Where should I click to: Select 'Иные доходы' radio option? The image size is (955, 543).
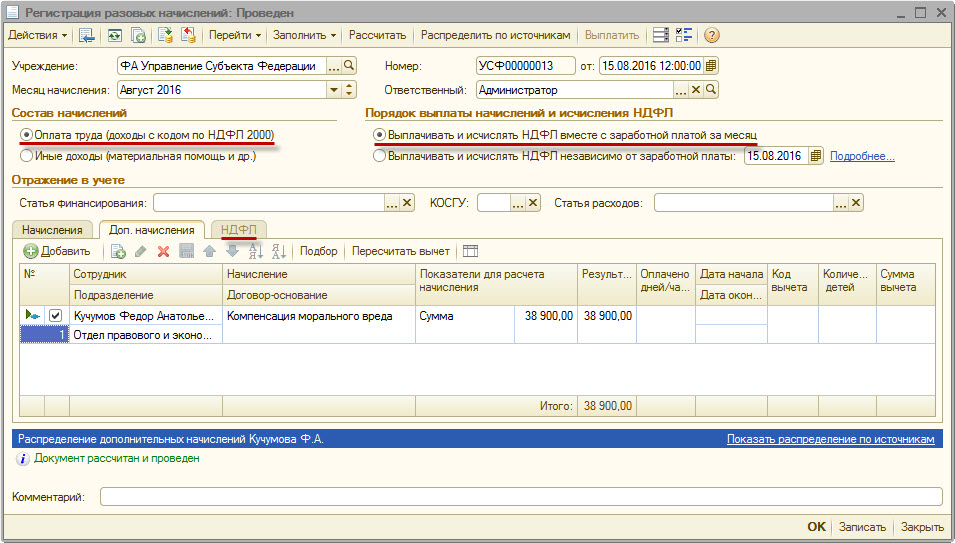26,156
